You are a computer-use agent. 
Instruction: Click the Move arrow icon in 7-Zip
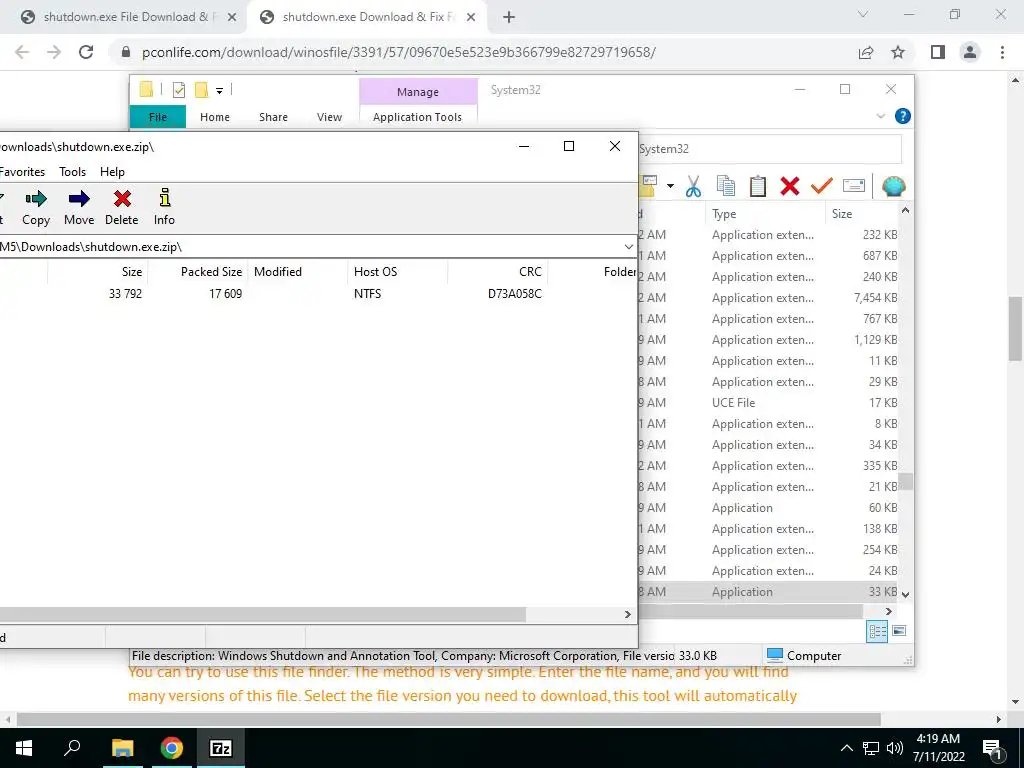coord(79,199)
